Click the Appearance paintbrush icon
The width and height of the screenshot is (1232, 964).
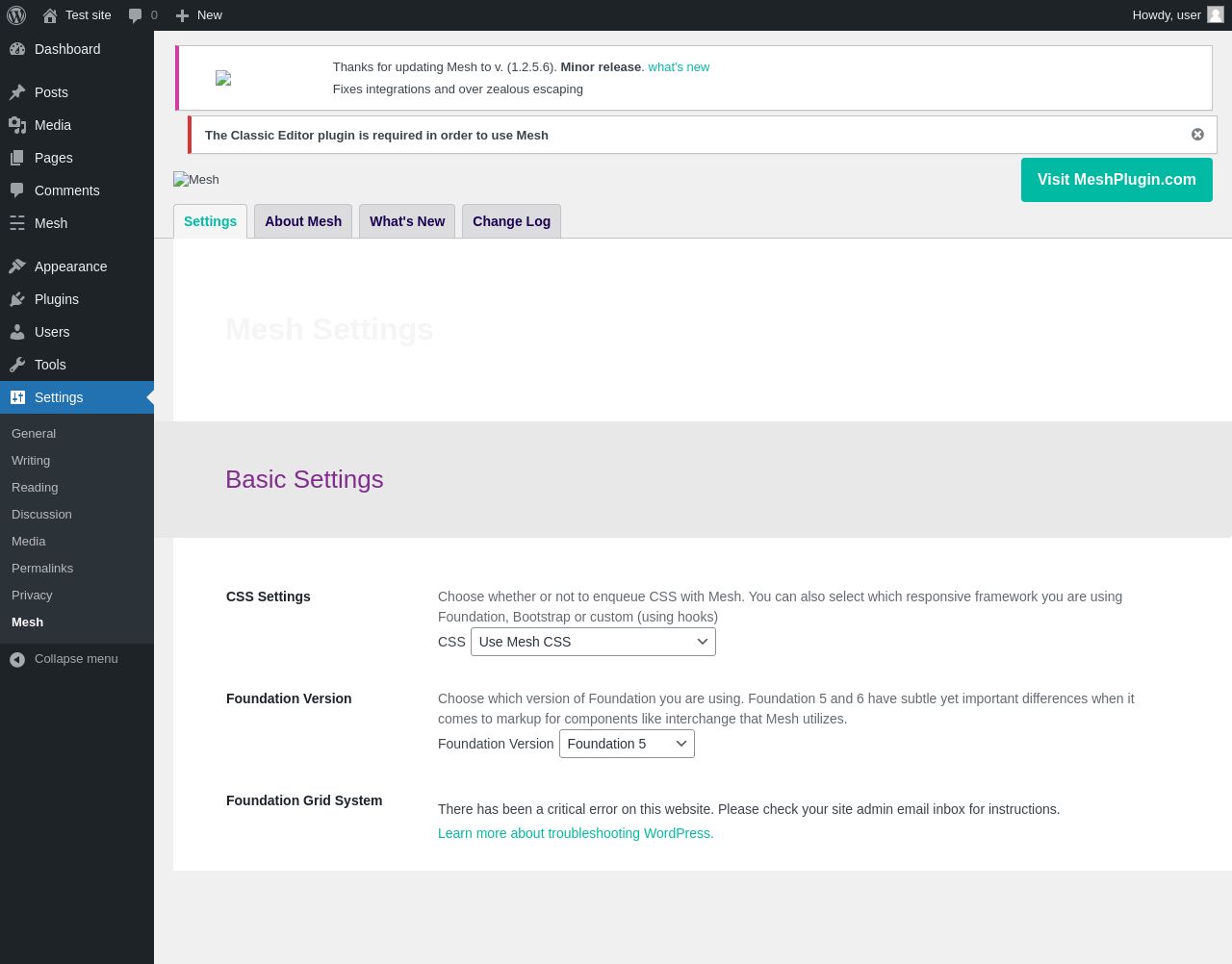[17, 266]
